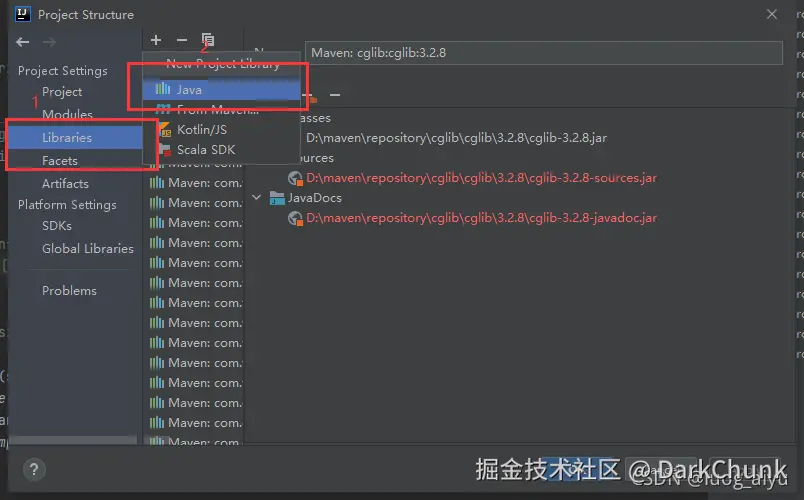The image size is (804, 500).
Task: Click the help question mark button
Action: click(x=34, y=469)
